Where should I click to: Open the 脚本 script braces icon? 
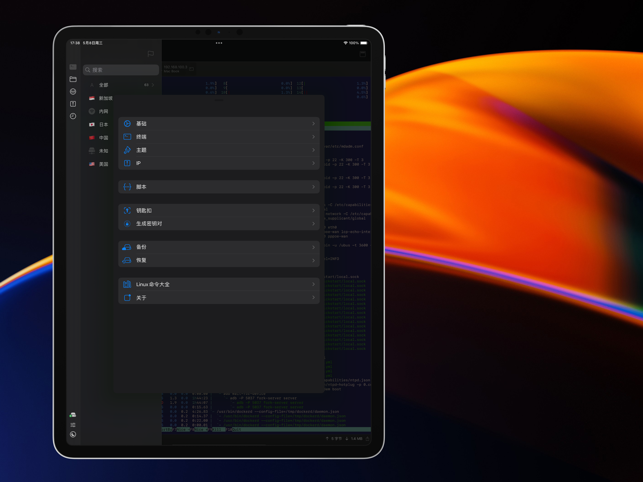pos(127,187)
